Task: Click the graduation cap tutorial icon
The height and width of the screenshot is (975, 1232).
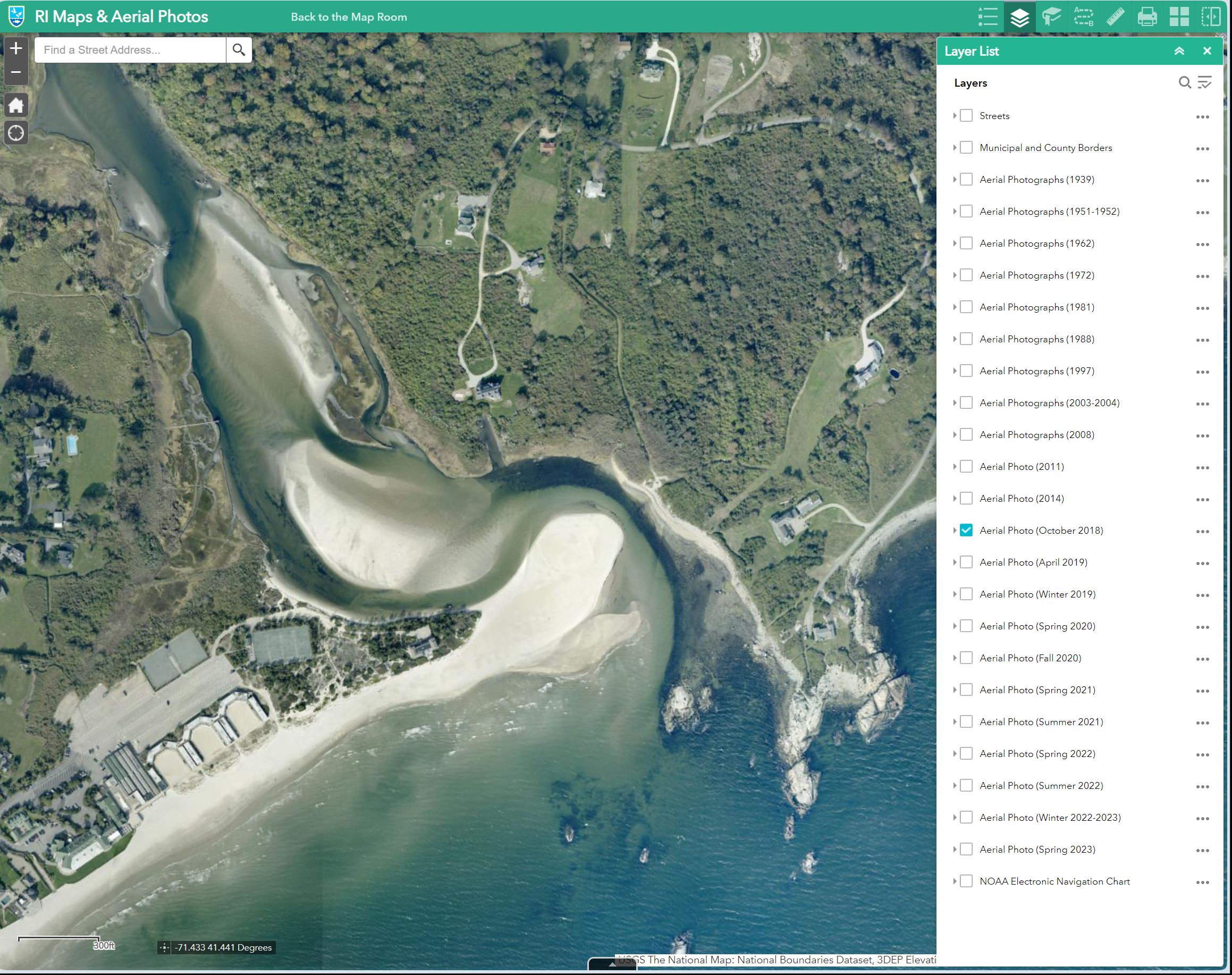Action: 1051,16
